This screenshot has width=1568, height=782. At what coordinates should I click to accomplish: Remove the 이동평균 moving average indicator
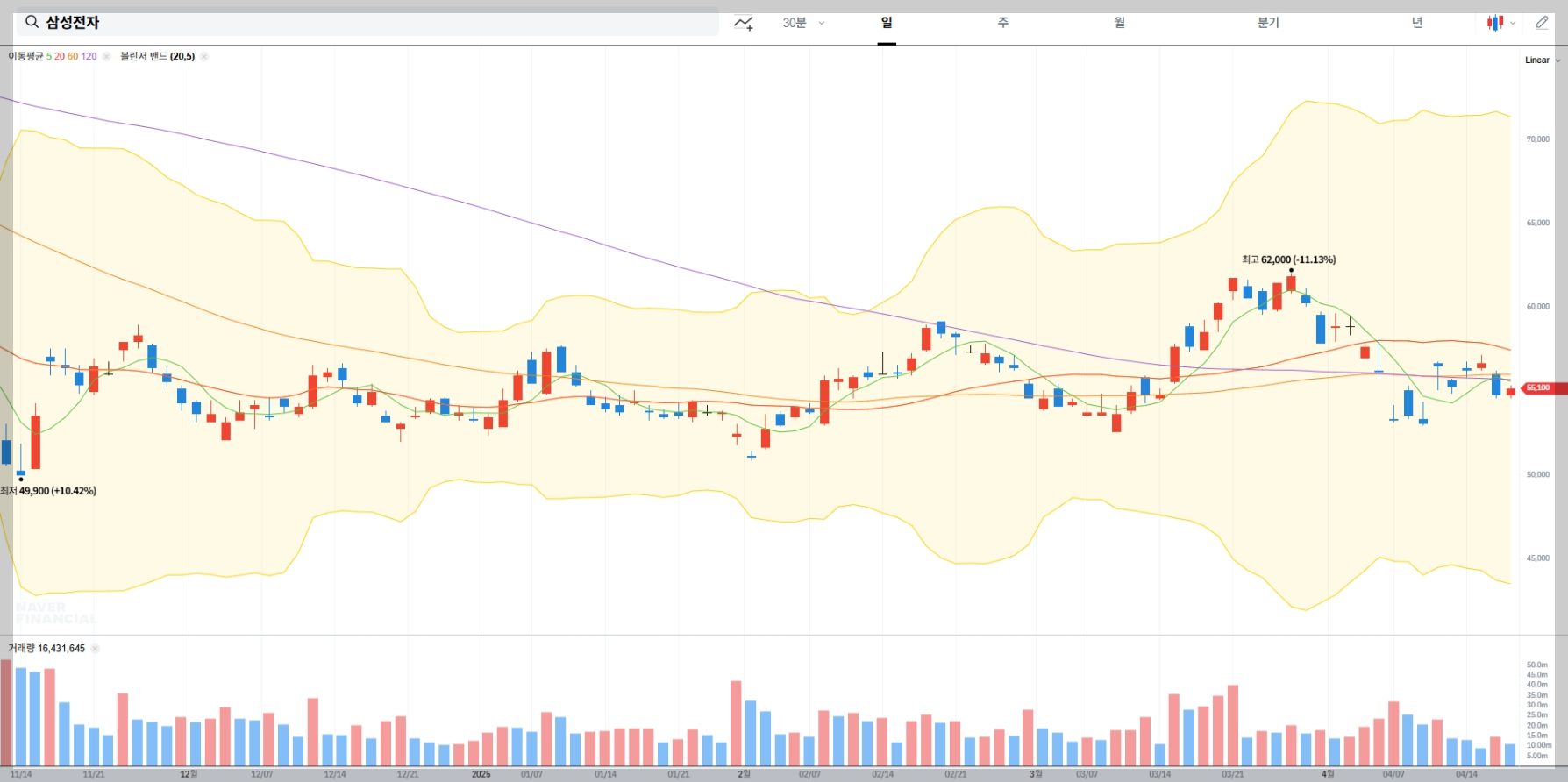click(x=106, y=56)
